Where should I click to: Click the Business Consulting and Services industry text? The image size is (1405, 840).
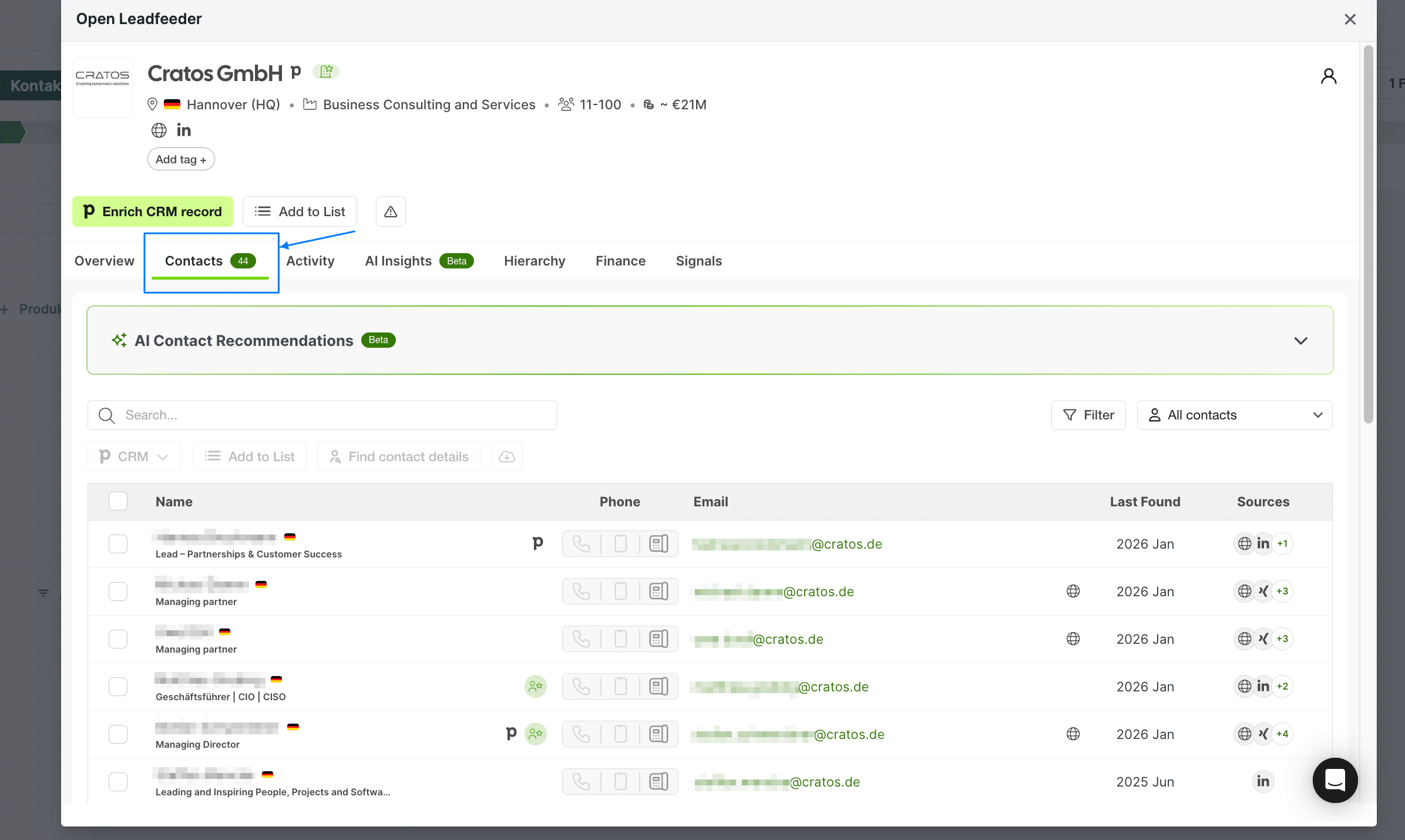point(429,105)
